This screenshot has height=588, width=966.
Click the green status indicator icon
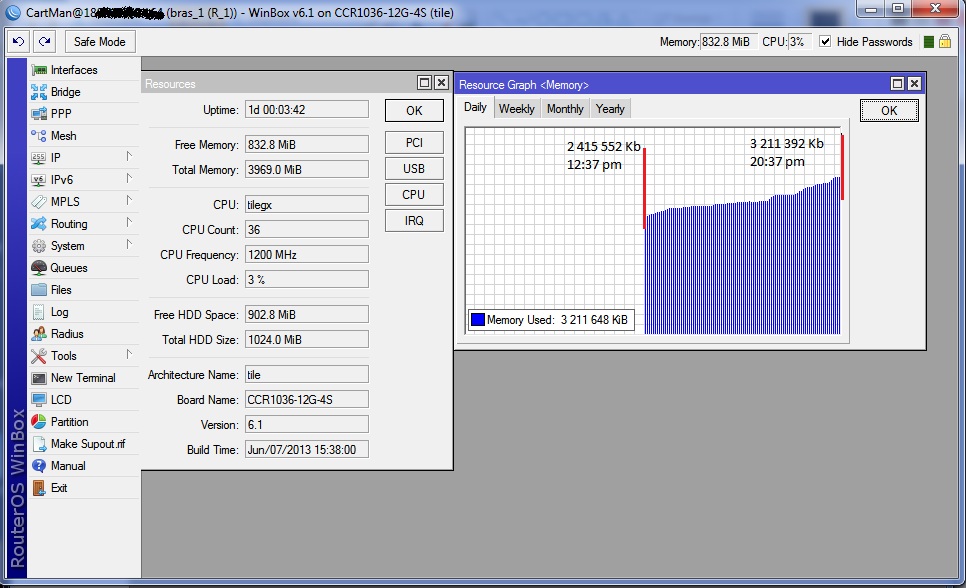point(928,42)
